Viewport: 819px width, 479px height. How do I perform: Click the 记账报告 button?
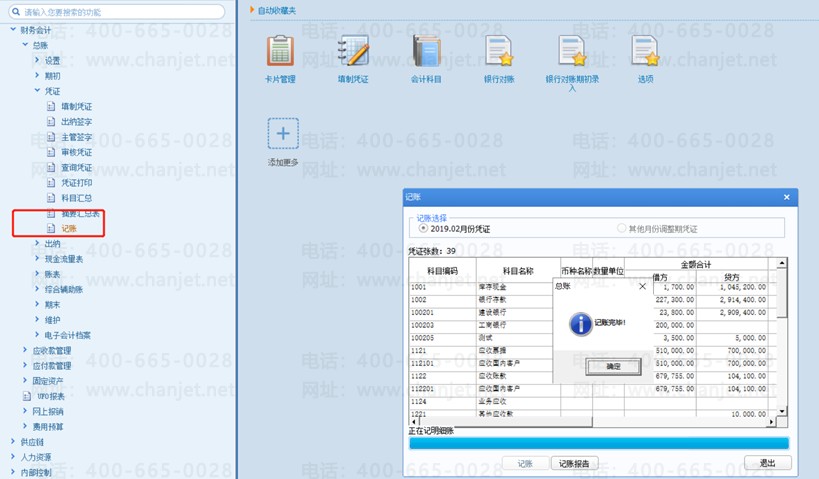574,463
